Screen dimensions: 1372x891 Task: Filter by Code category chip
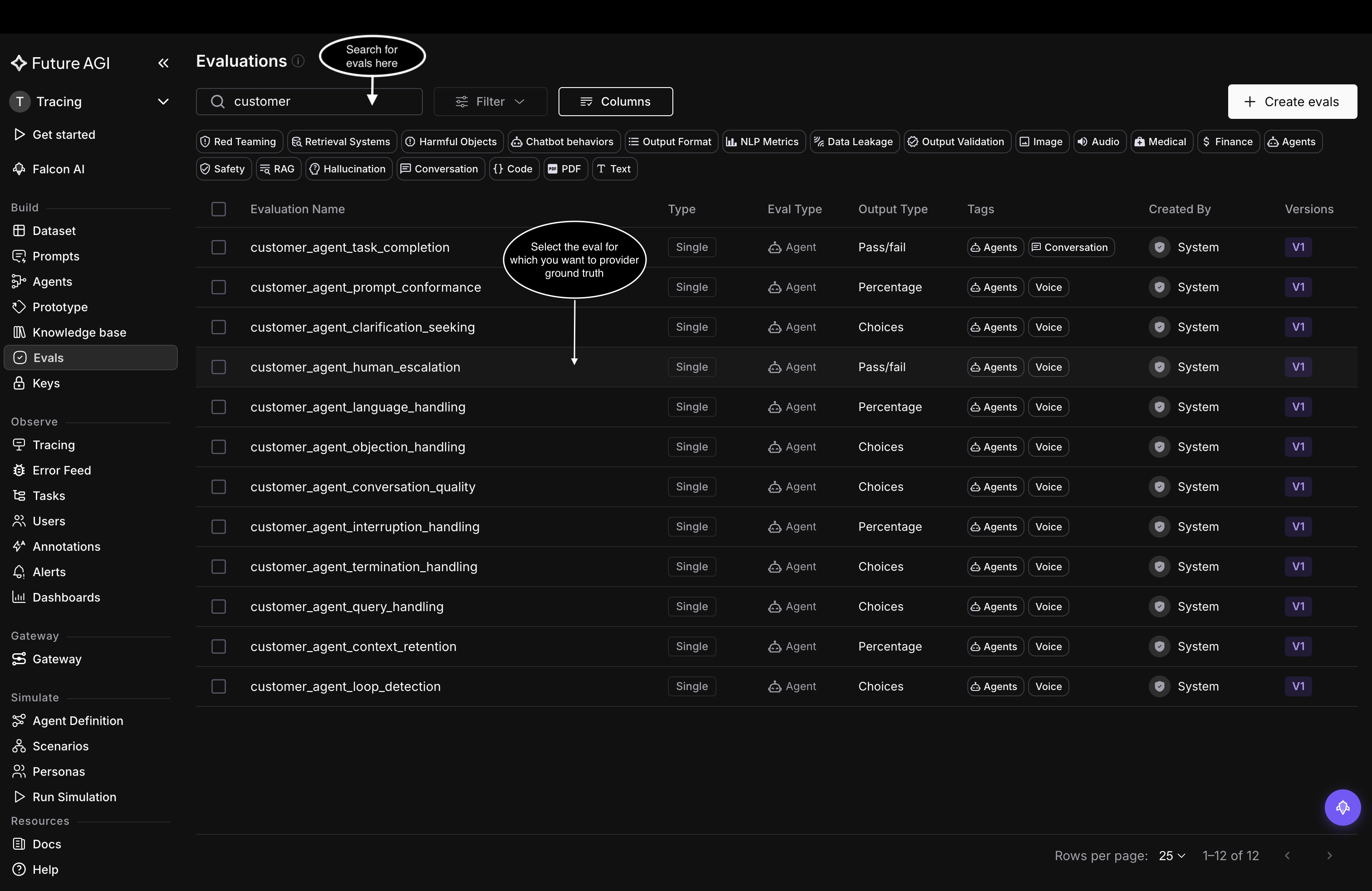coord(514,168)
